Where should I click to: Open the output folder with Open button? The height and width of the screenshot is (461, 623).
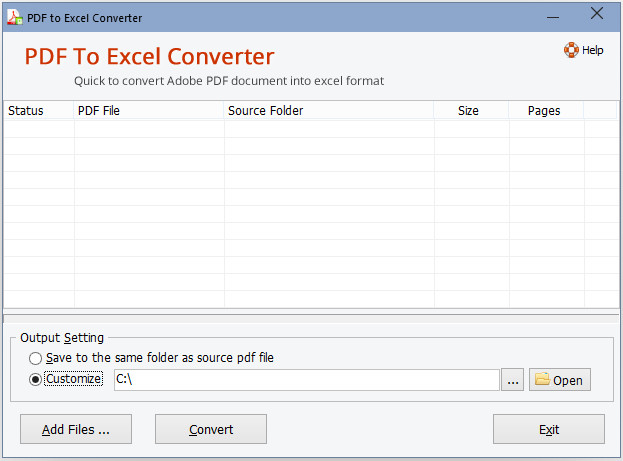pyautogui.click(x=559, y=380)
